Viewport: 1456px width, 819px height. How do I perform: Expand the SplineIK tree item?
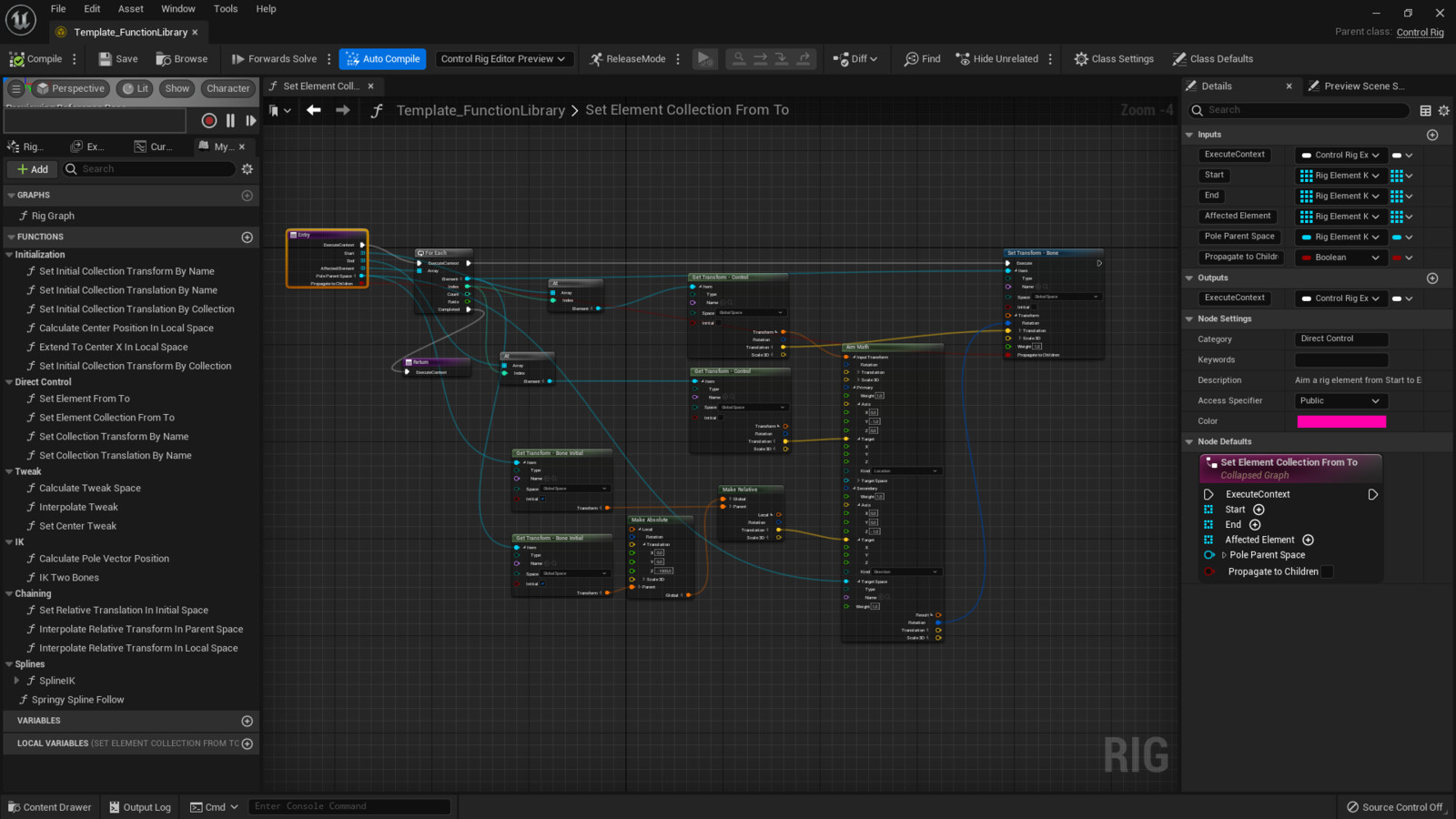coord(16,681)
